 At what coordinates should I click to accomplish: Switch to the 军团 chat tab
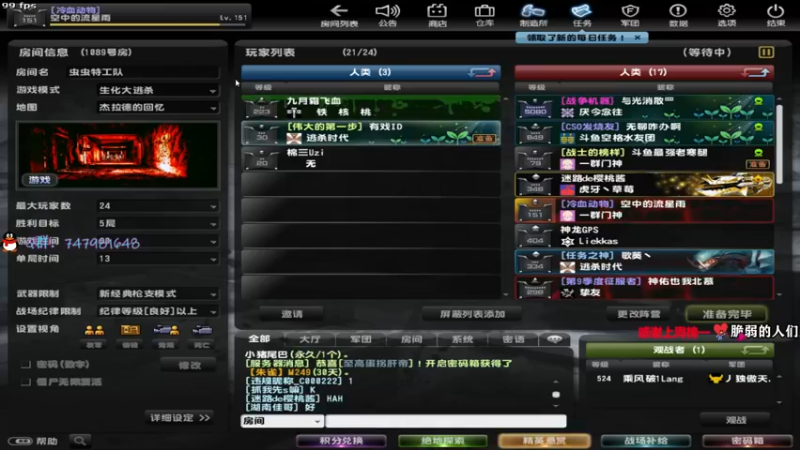coord(361,339)
